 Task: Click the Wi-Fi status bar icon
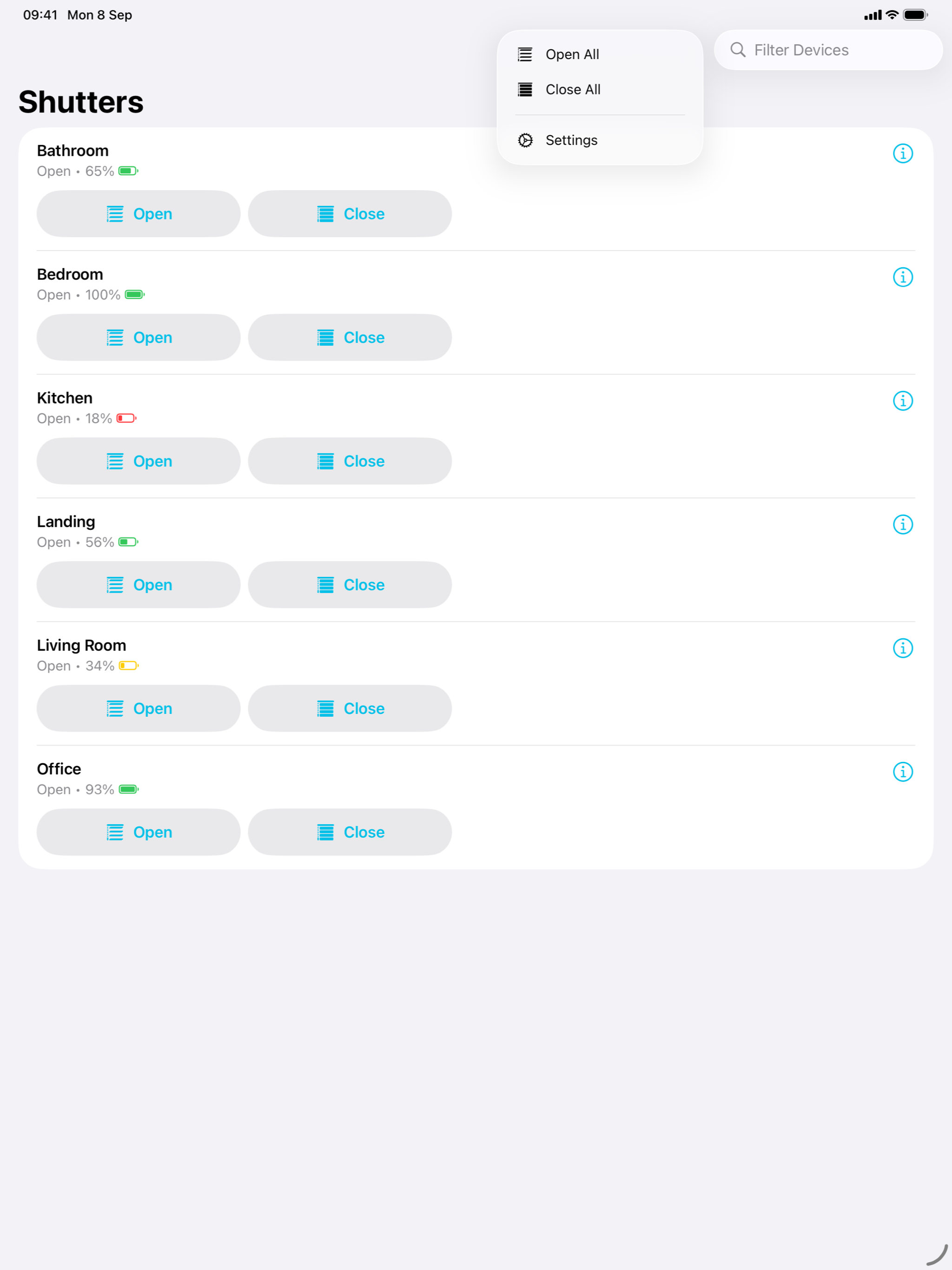892,15
